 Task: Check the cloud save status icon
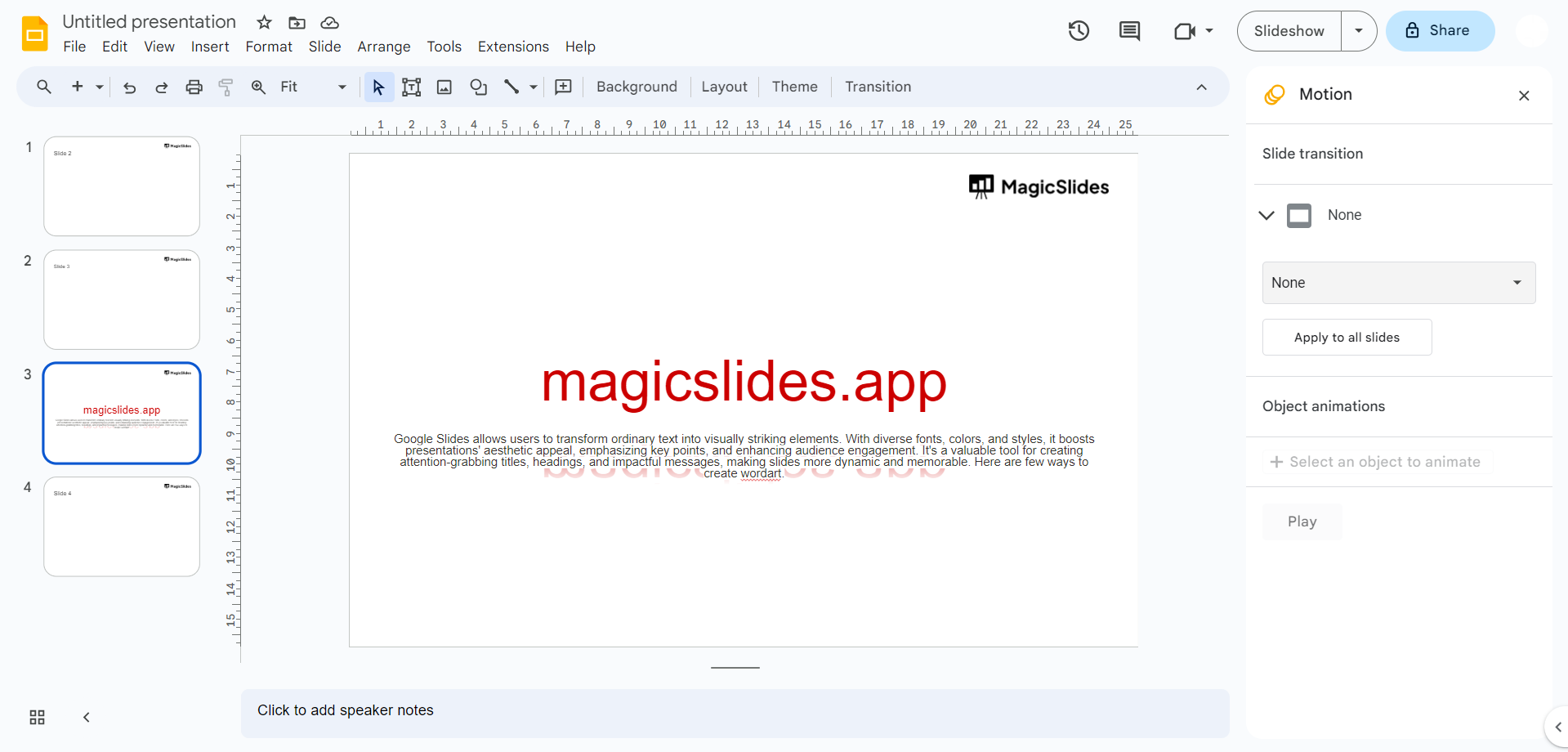(329, 22)
